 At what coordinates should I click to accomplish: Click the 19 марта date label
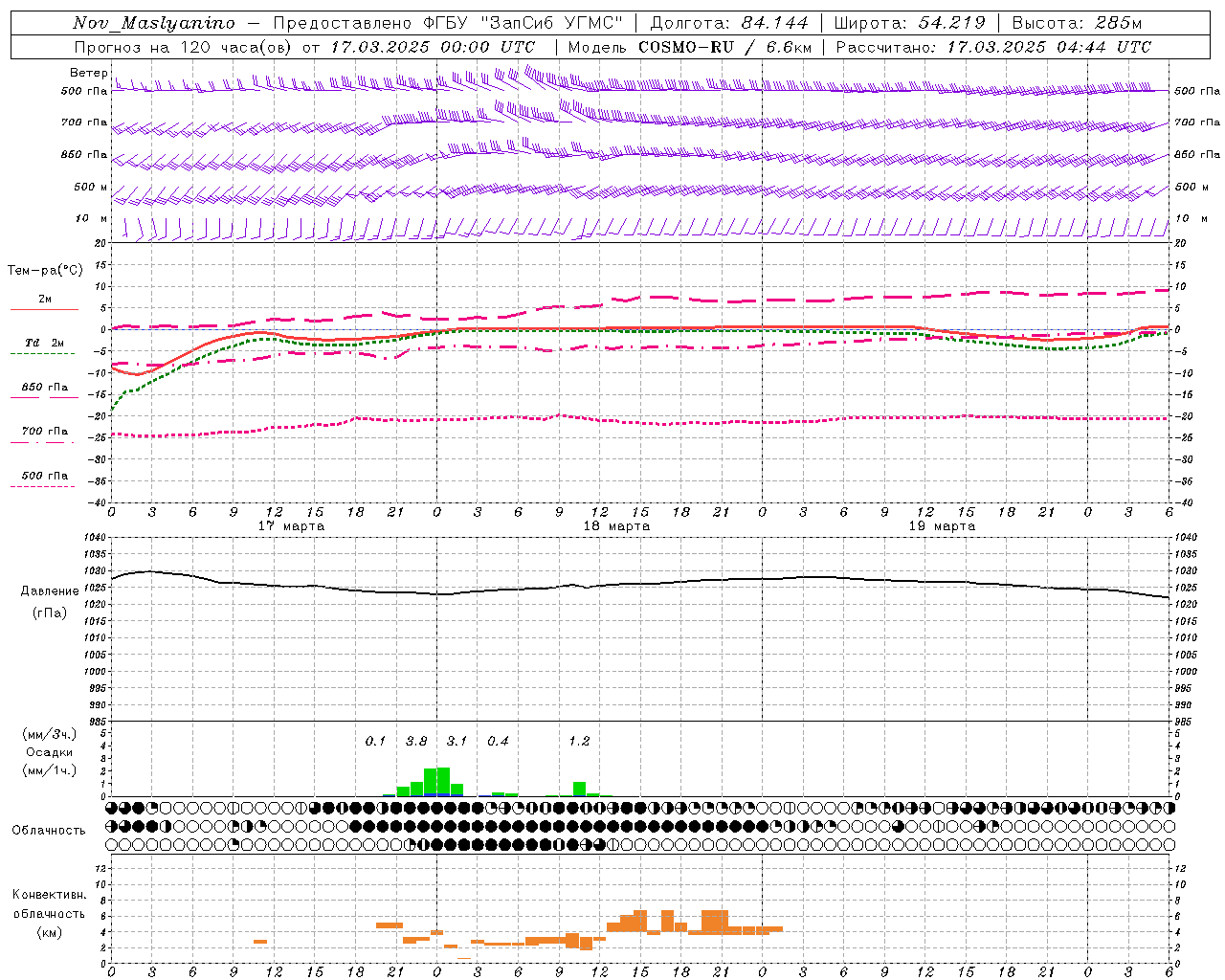point(942,526)
